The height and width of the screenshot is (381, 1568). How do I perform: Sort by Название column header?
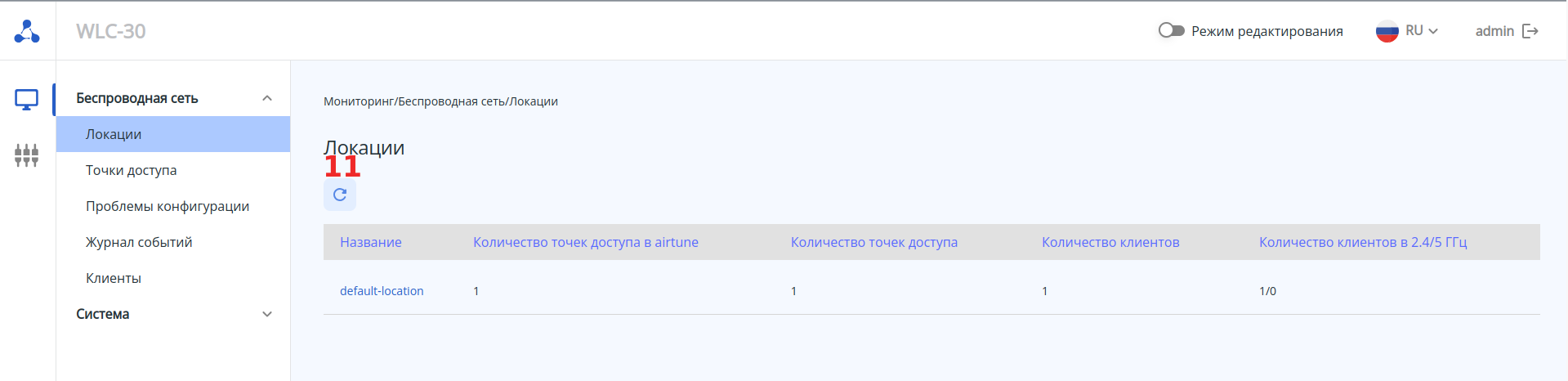click(x=371, y=242)
